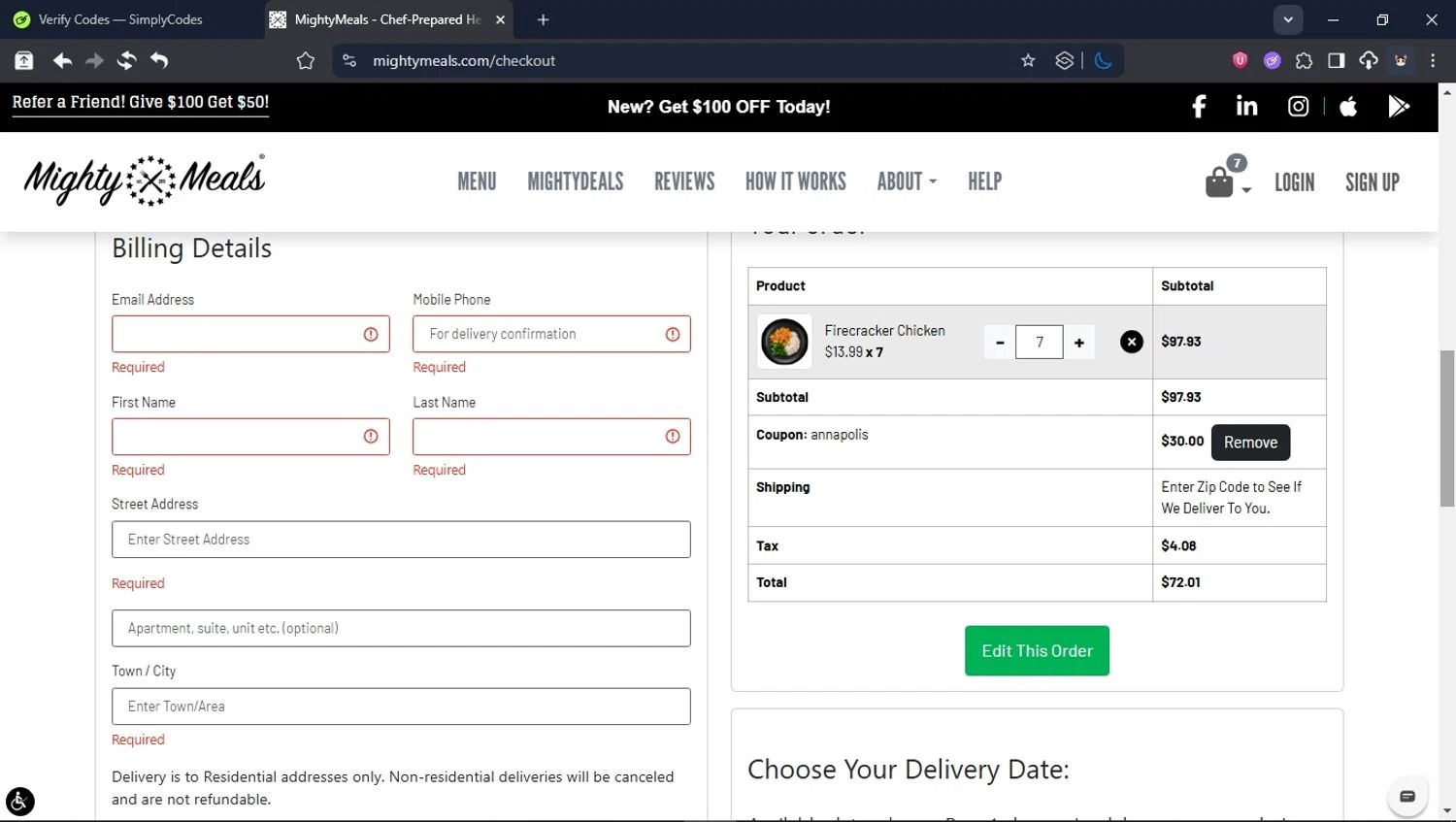Open the Instagram icon in top banner
This screenshot has height=822, width=1456.
[1299, 107]
